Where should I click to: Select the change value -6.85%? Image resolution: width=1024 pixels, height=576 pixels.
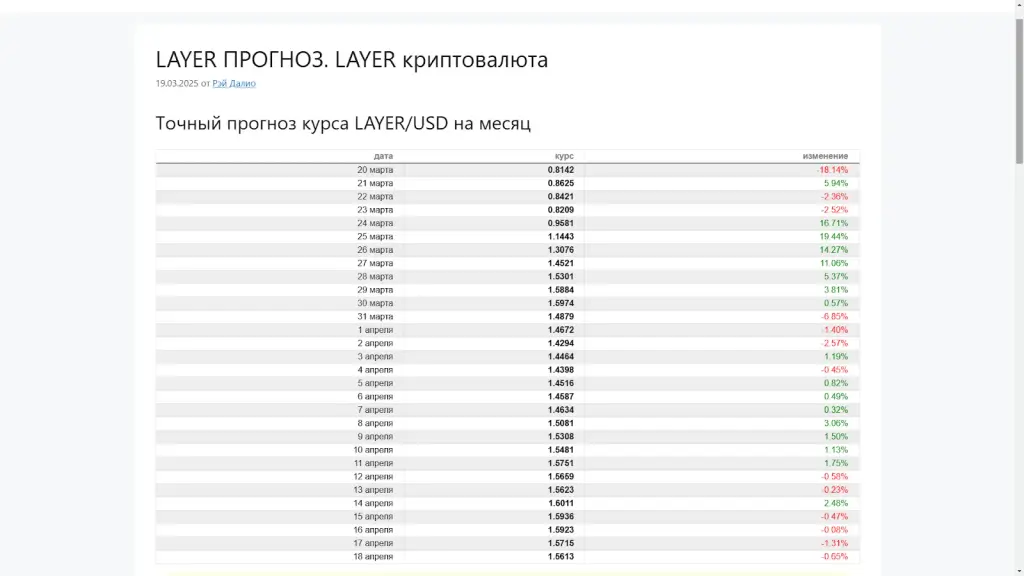tap(835, 317)
